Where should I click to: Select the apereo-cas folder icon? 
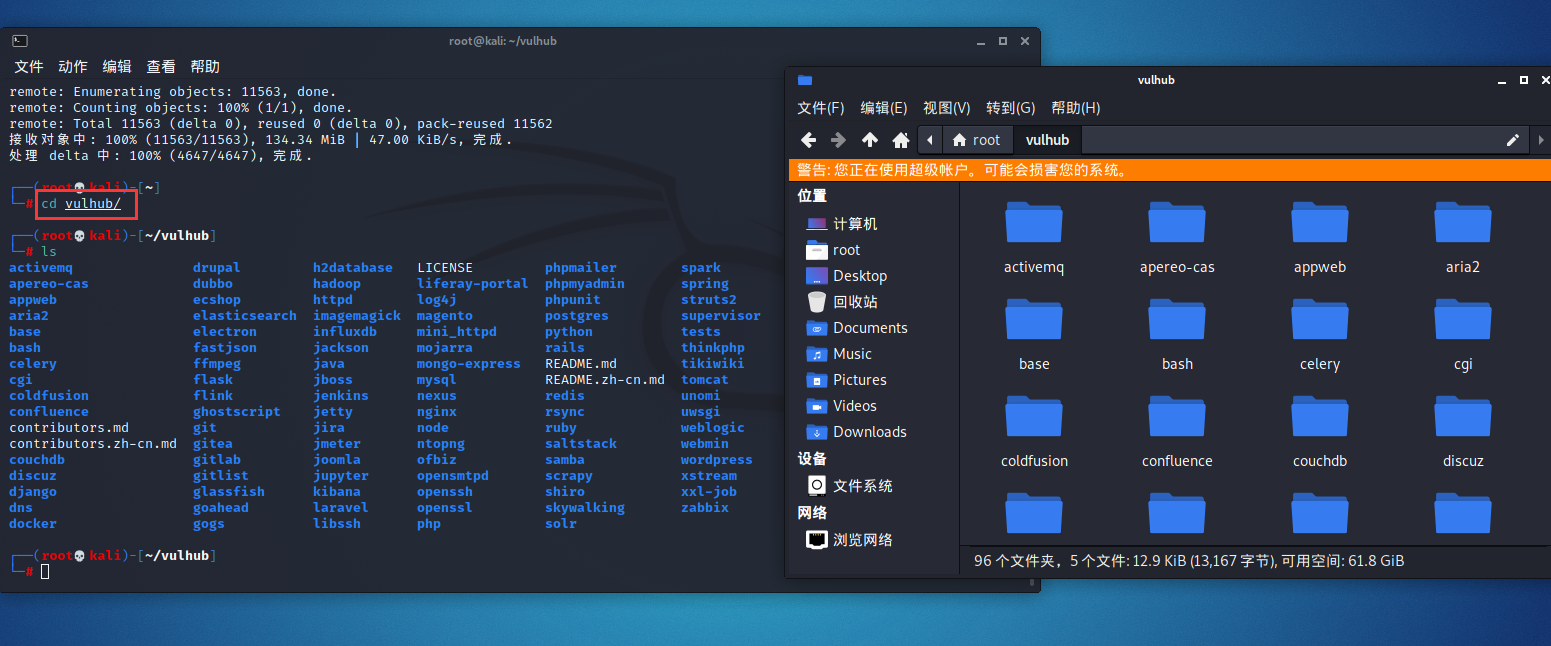tap(1177, 223)
